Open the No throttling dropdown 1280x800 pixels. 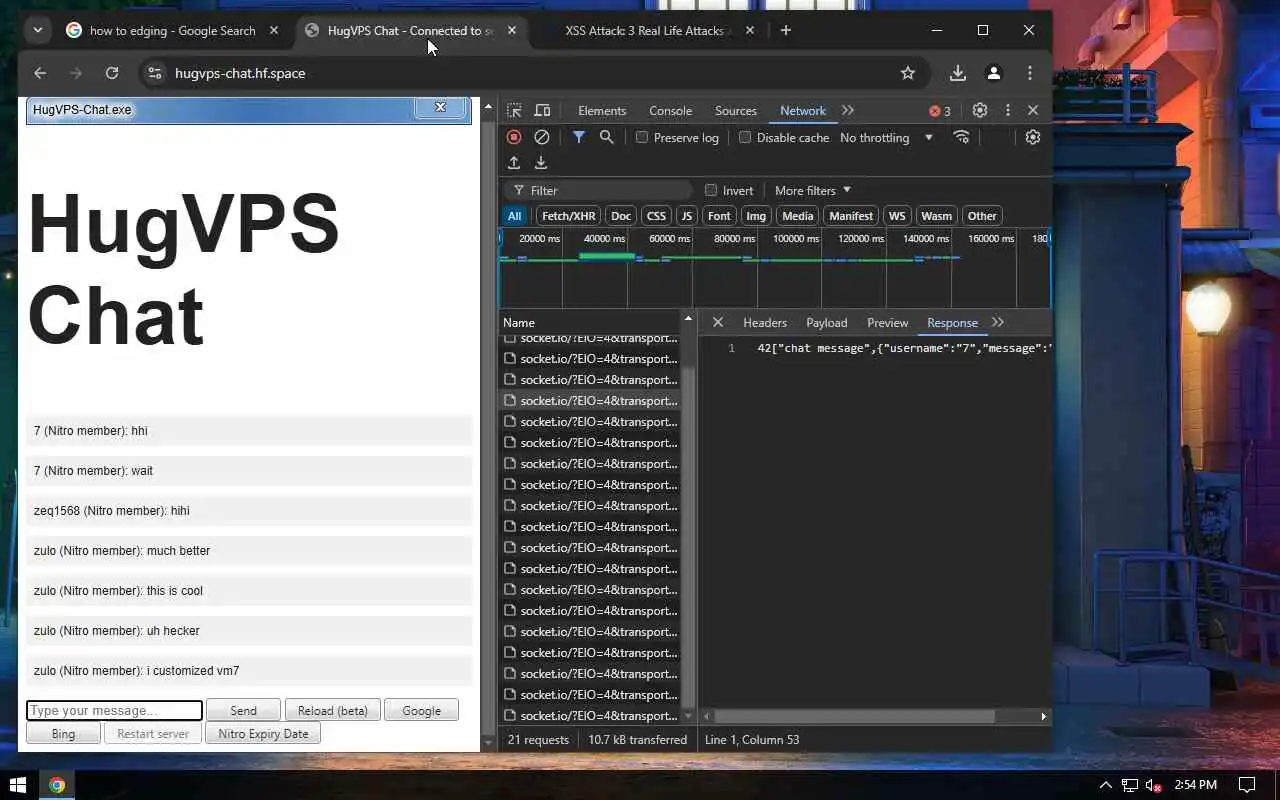click(886, 137)
